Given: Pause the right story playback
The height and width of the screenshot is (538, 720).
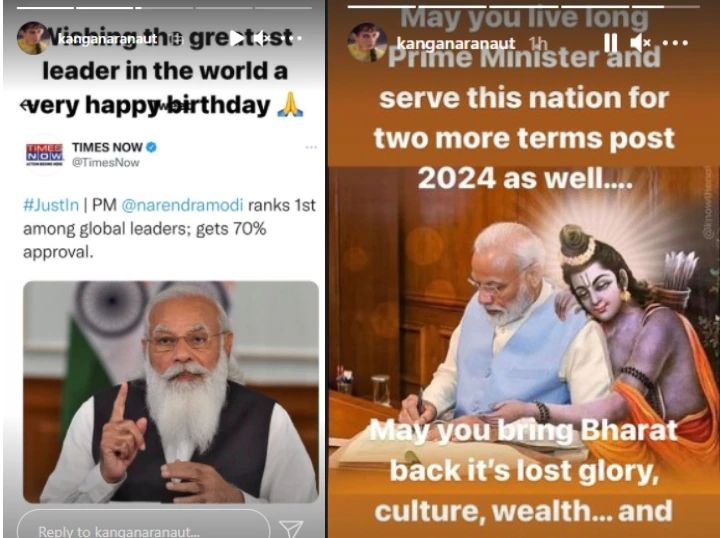Looking at the screenshot, I should point(611,44).
